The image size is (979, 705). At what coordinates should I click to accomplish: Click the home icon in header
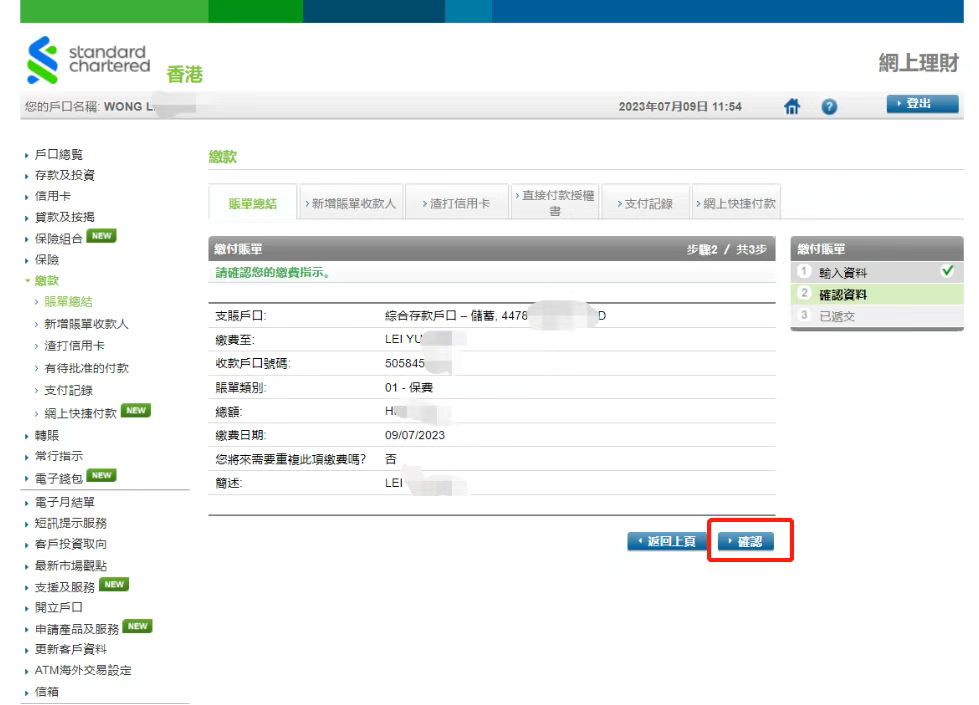[x=792, y=106]
